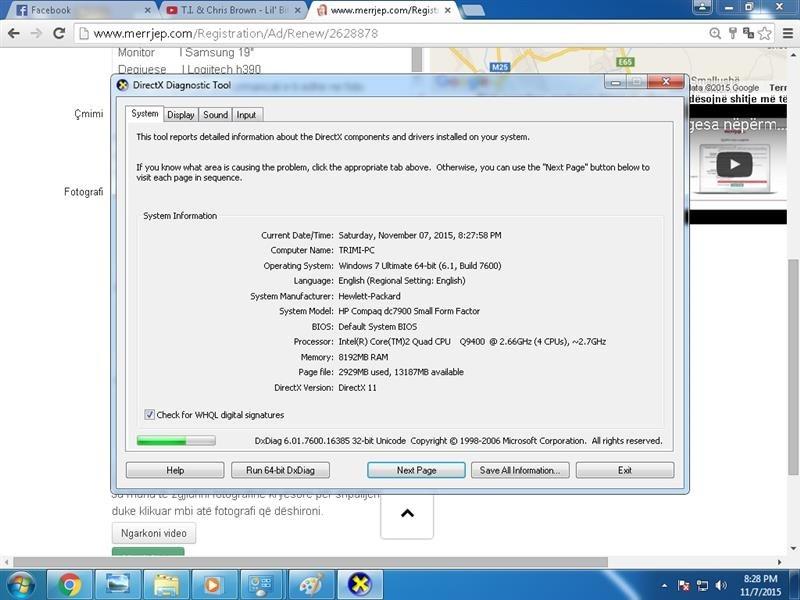Image resolution: width=800 pixels, height=600 pixels.
Task: Click the Fotografi label on webpage
Action: point(84,192)
